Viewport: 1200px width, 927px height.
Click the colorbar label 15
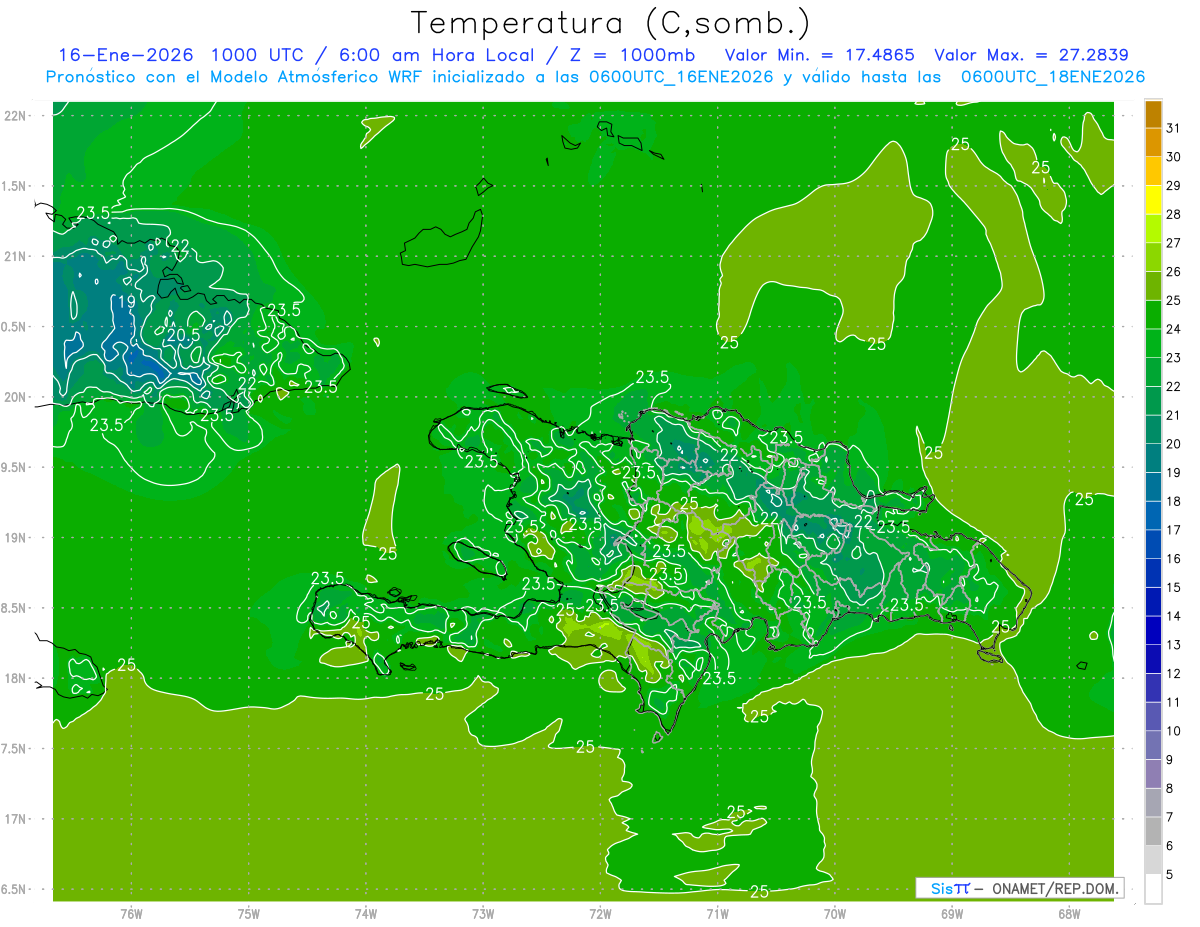click(1173, 587)
